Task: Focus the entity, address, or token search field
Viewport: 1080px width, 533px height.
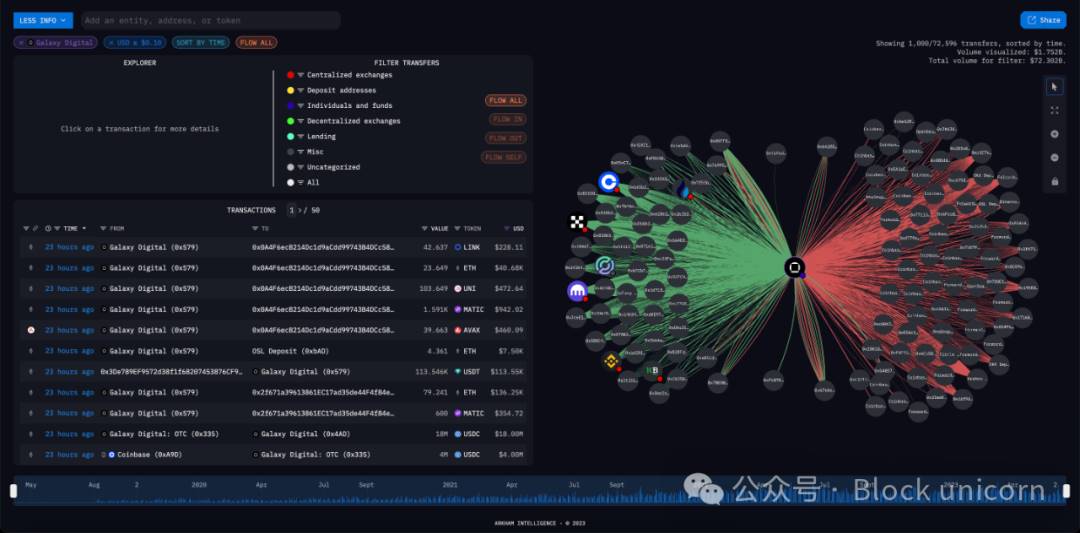Action: 210,20
